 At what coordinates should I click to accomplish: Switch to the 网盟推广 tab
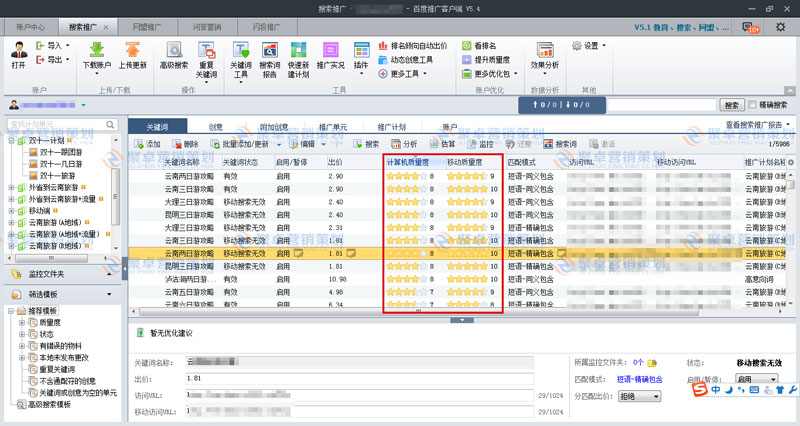(147, 27)
